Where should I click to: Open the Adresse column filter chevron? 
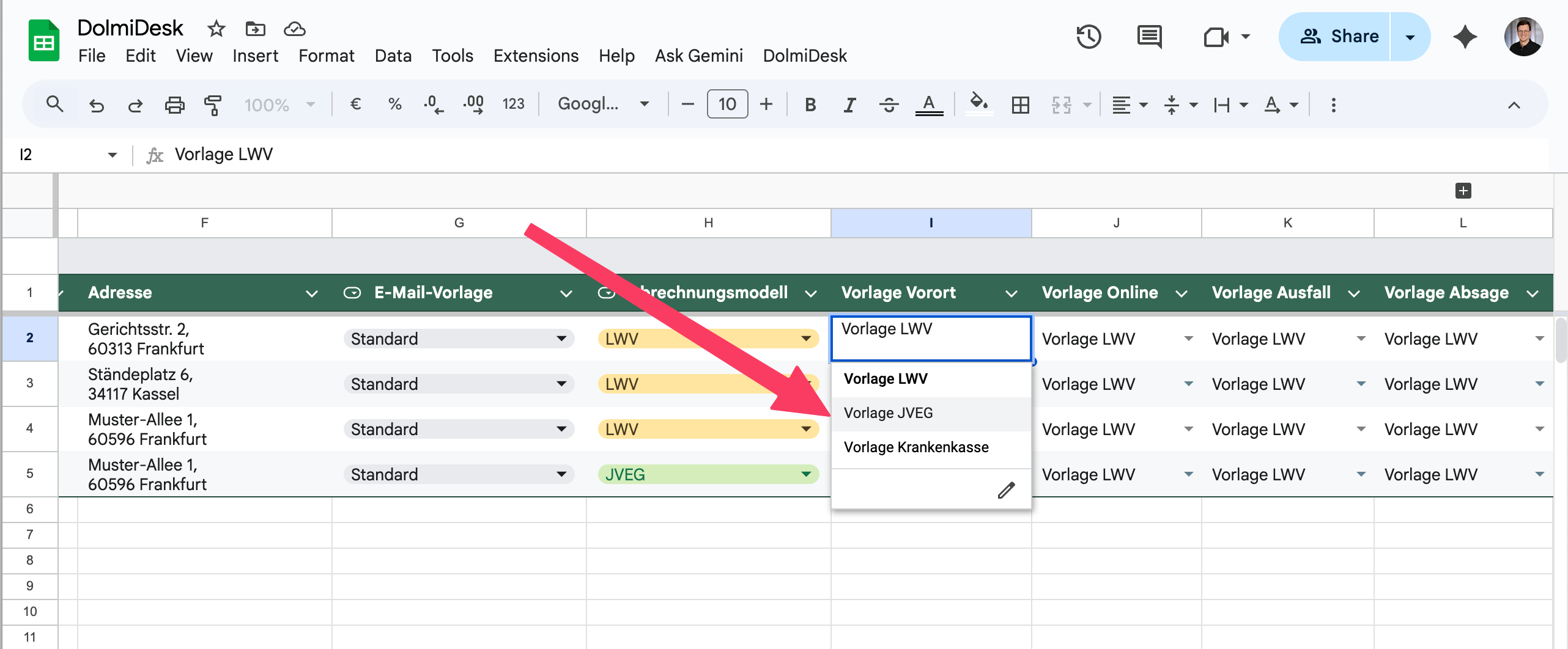pyautogui.click(x=311, y=294)
